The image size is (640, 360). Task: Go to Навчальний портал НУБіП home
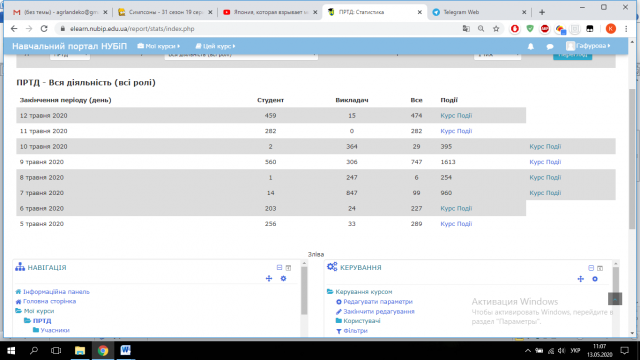(69, 46)
